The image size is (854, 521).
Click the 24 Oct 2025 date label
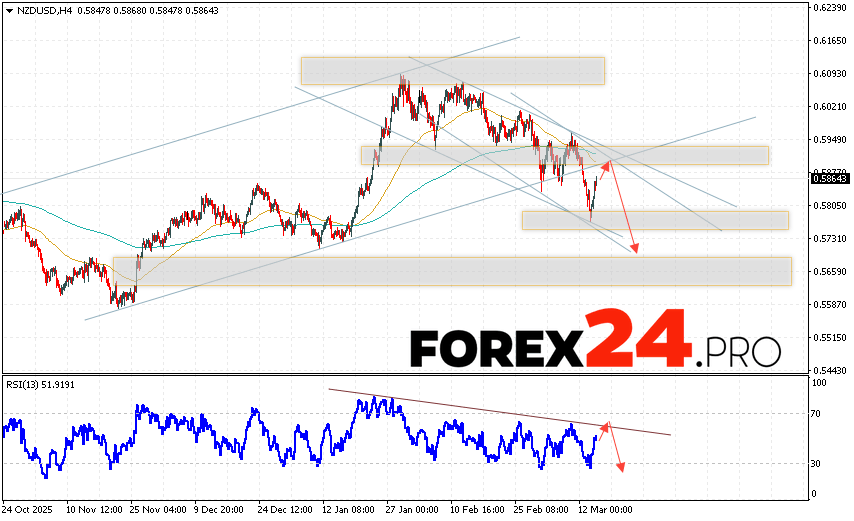pyautogui.click(x=30, y=509)
